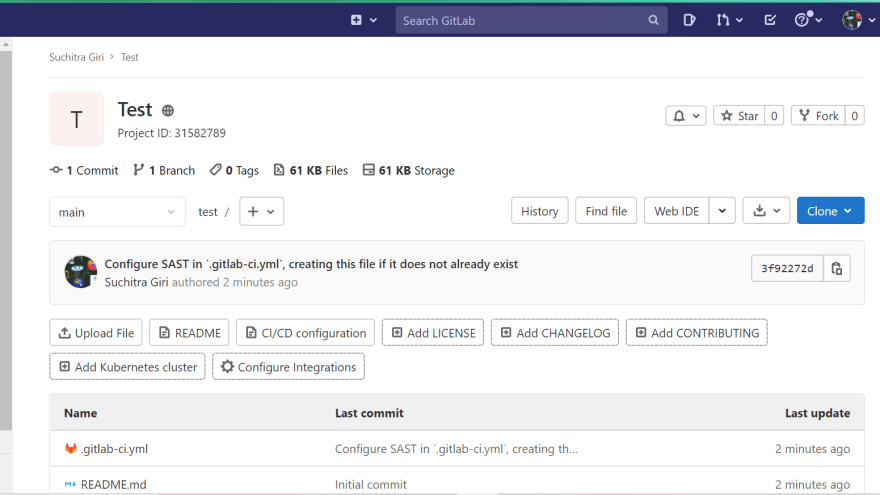Open the .gitlab-ci.yml file

[114, 449]
